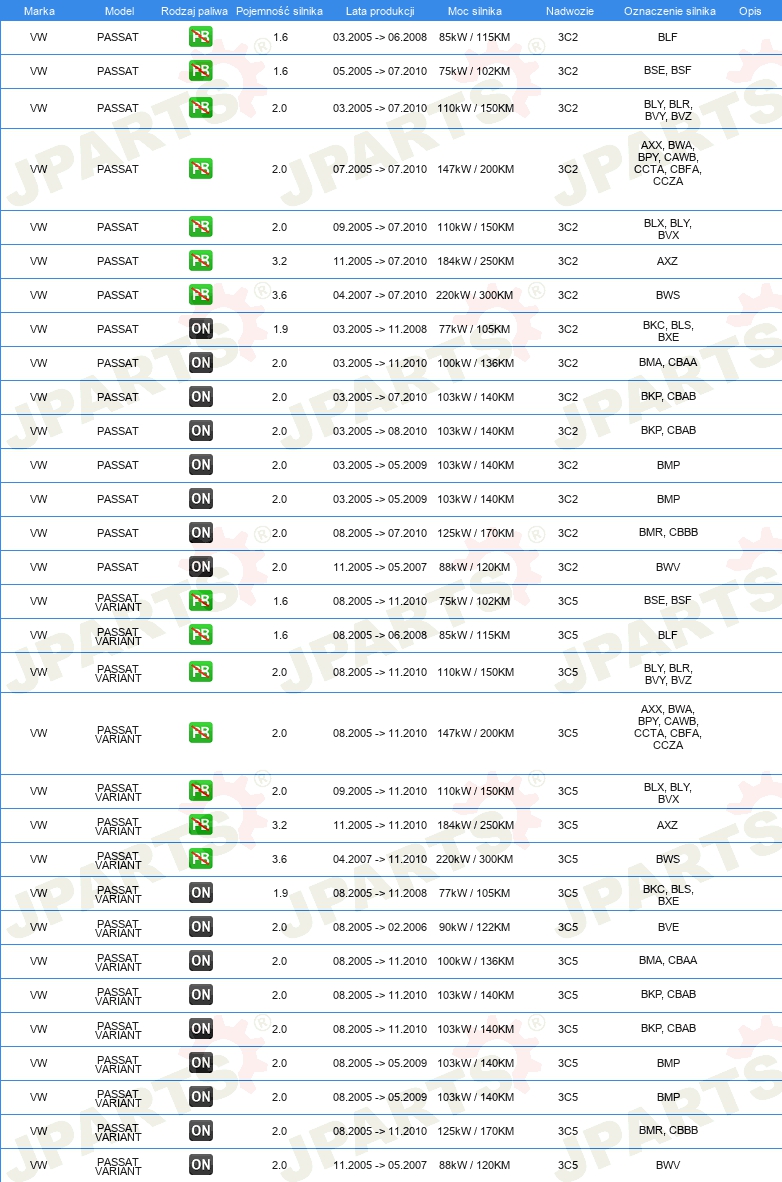Click the PB icon in the 09.2005 -> 07.2010 row
The width and height of the screenshot is (782, 1182).
point(201,227)
